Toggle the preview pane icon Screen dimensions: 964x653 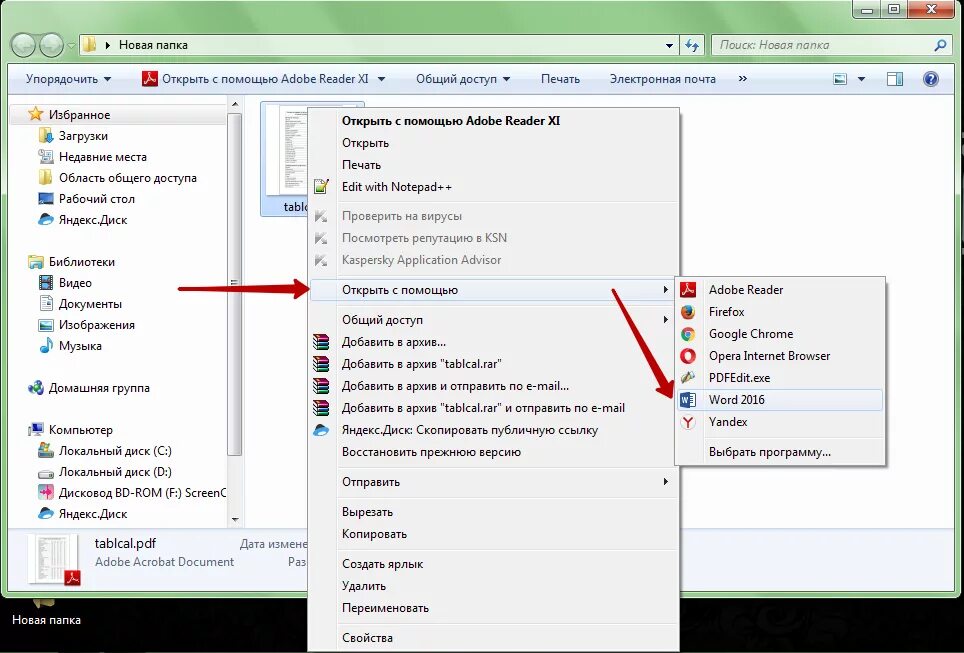895,79
